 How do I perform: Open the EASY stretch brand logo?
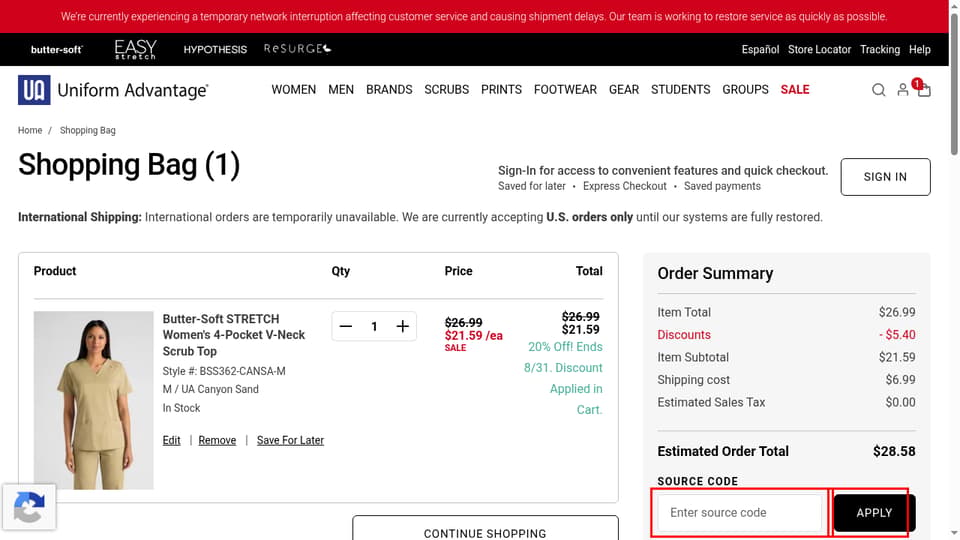[135, 49]
